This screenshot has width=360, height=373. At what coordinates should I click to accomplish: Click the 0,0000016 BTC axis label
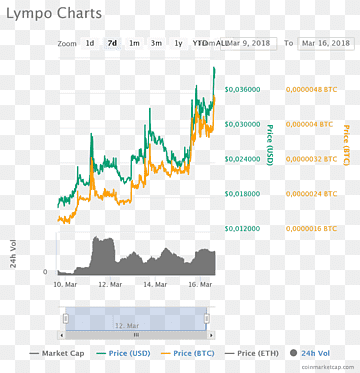(x=311, y=229)
